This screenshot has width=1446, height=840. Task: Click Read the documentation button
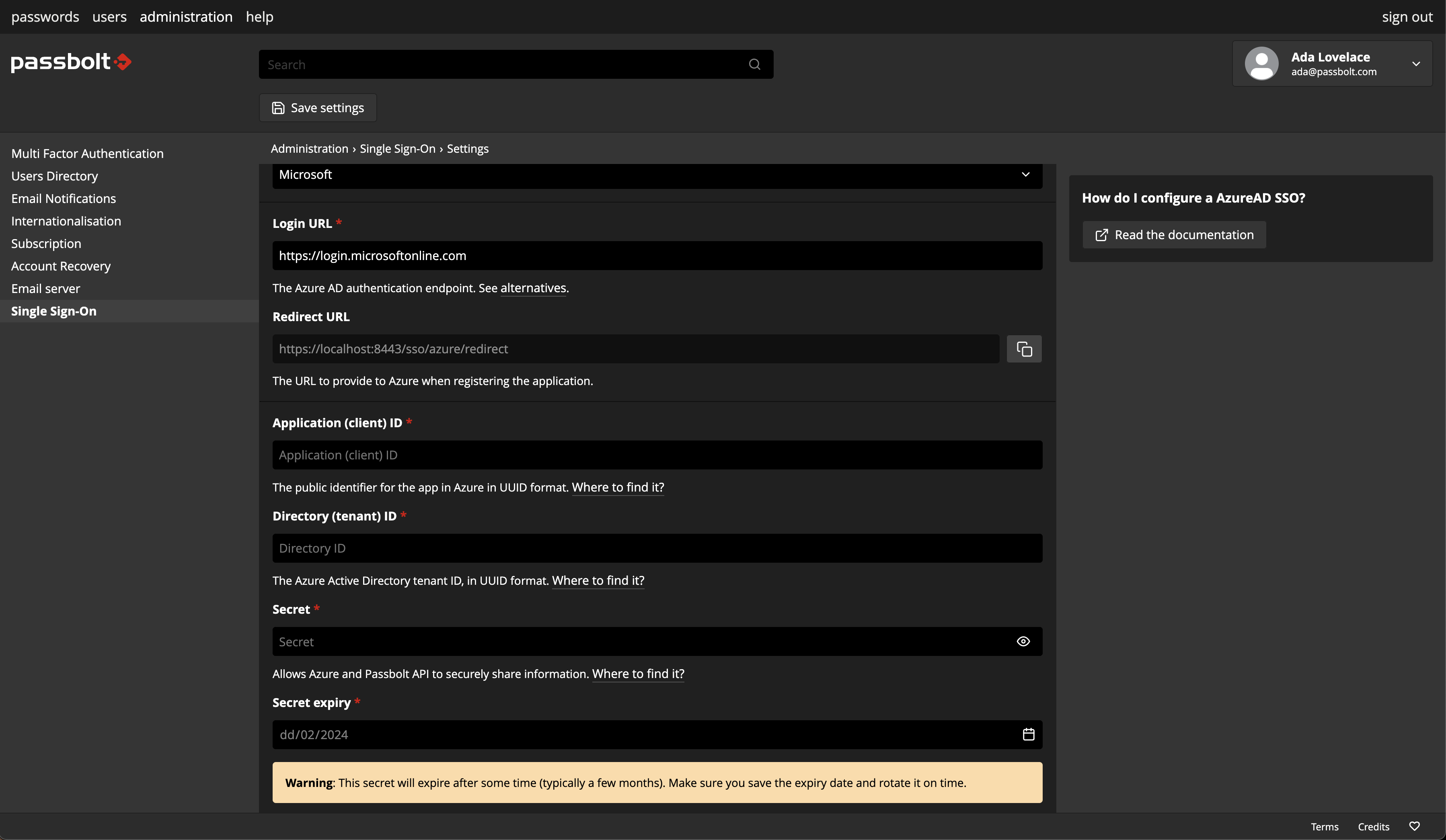point(1174,234)
